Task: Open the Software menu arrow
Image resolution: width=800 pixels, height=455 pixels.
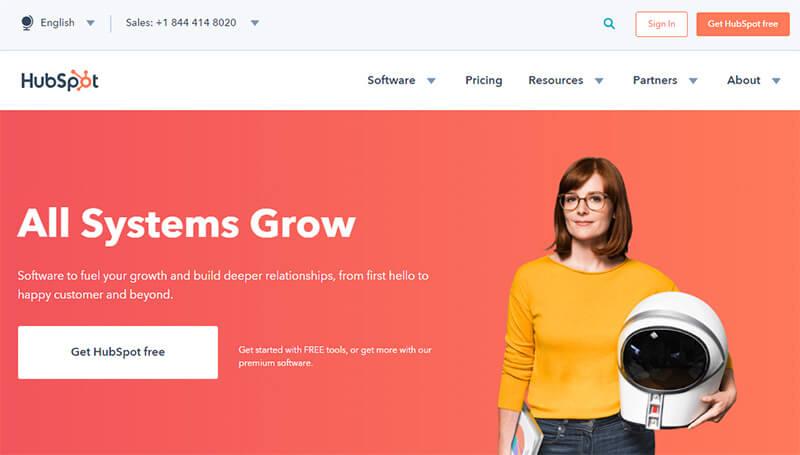Action: pos(431,81)
